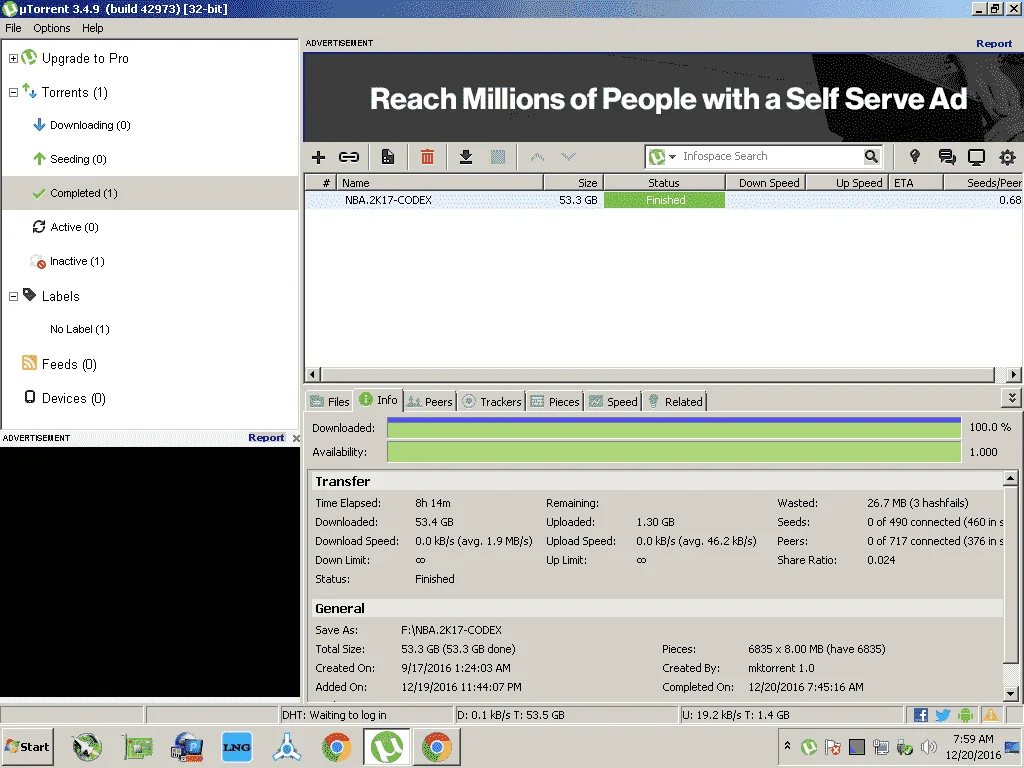Click the Create New Torrent file icon

[x=388, y=157]
